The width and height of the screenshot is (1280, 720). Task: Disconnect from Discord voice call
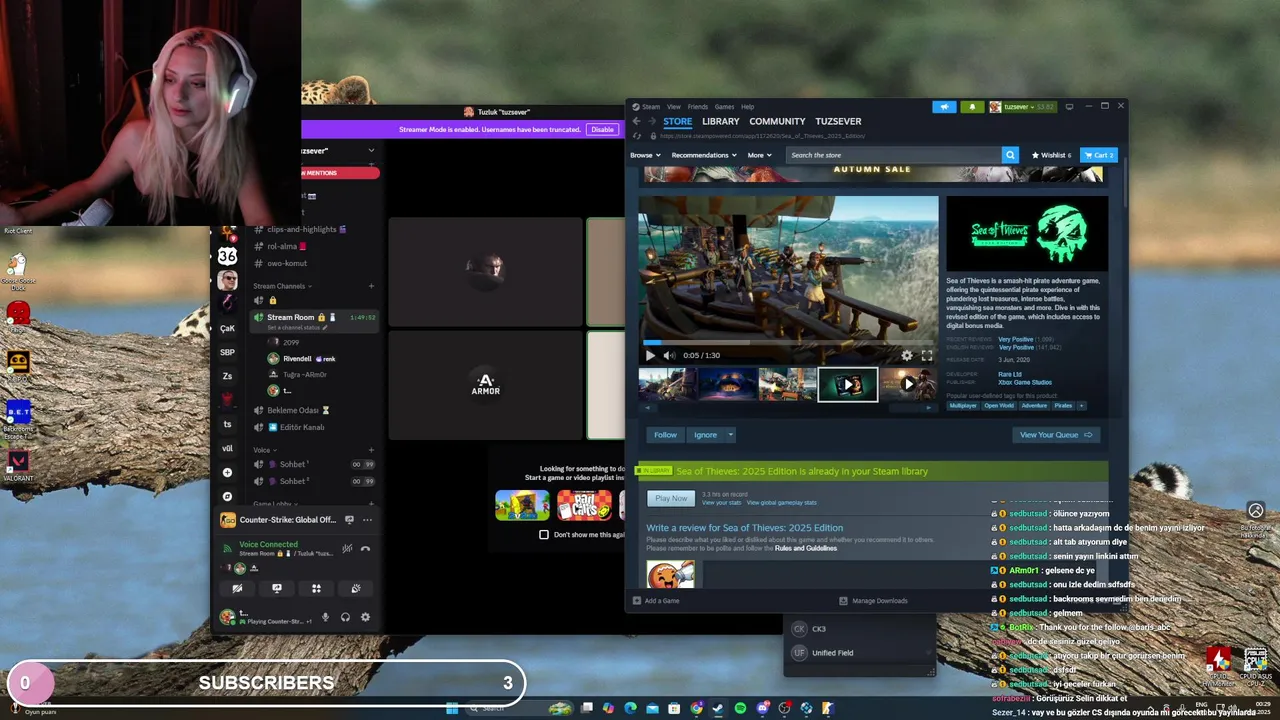coord(365,548)
